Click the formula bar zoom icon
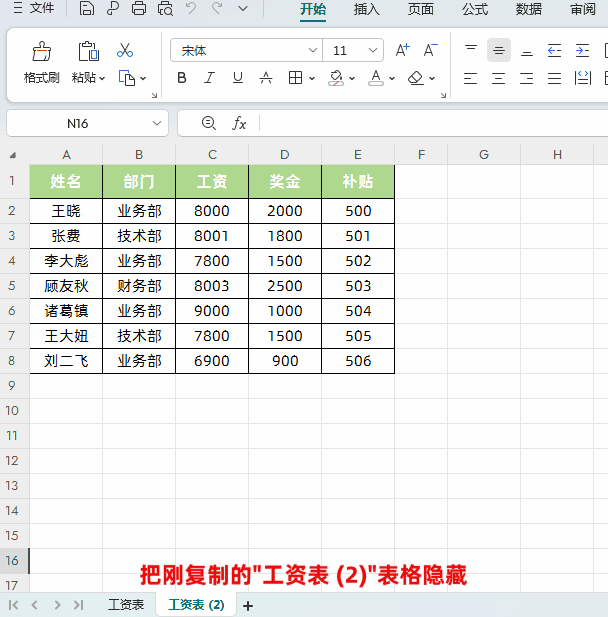The width and height of the screenshot is (608, 617). point(209,123)
